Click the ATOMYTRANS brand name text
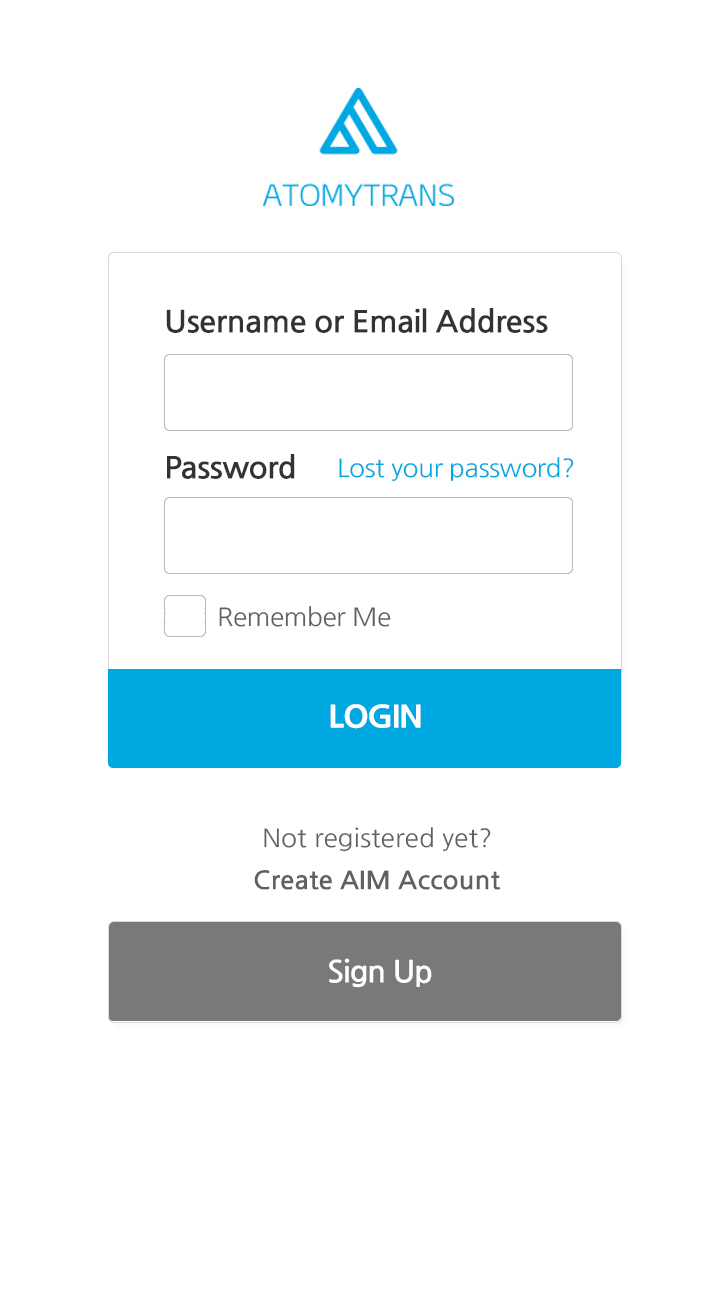This screenshot has height=1300, width=720. click(x=358, y=195)
